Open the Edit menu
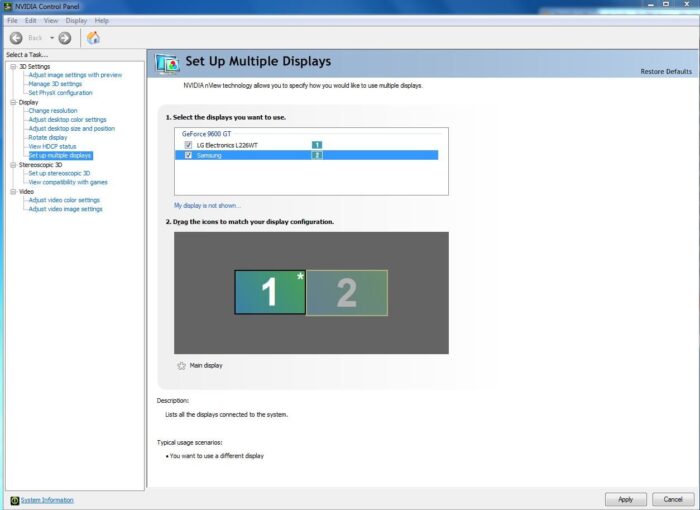The height and width of the screenshot is (510, 700). tap(30, 21)
